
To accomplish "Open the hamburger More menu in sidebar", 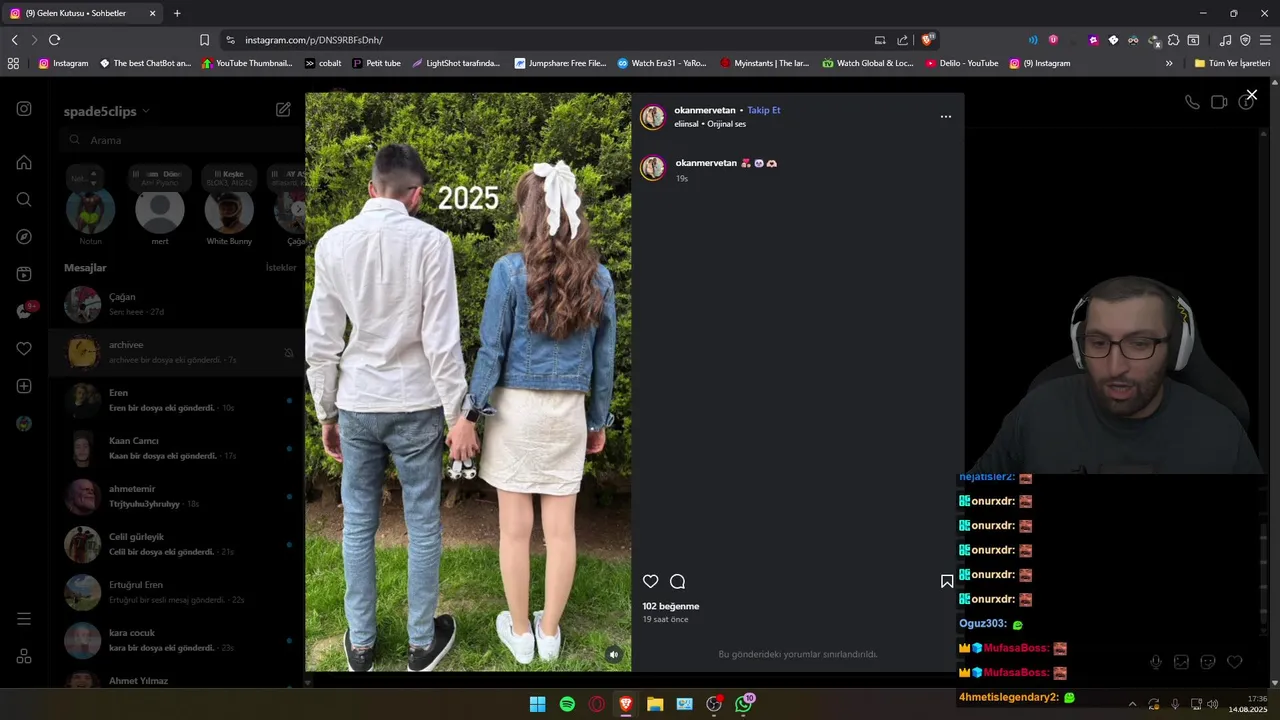I will (x=24, y=619).
